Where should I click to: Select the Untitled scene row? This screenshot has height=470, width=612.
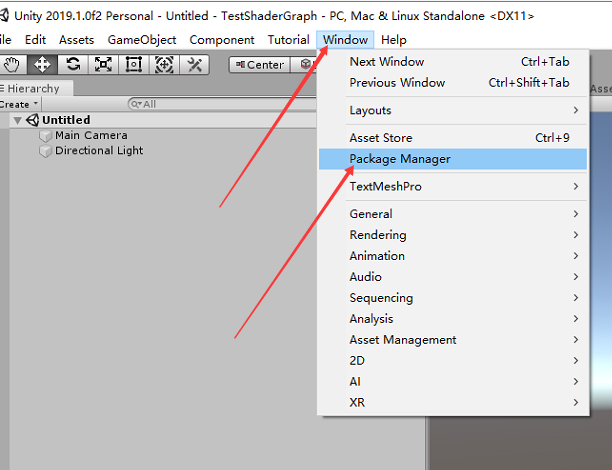click(x=163, y=120)
